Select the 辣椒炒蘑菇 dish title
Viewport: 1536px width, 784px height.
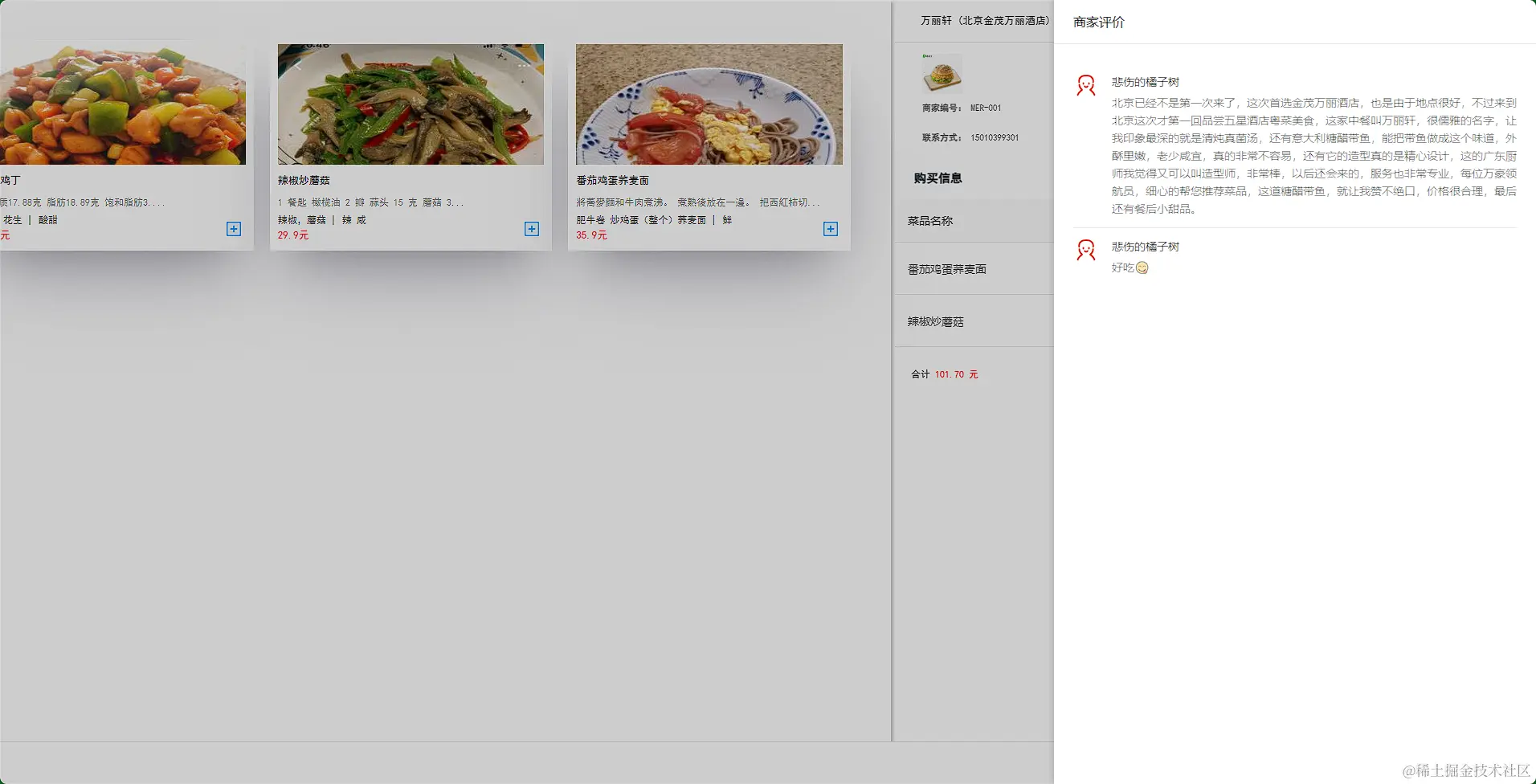304,180
